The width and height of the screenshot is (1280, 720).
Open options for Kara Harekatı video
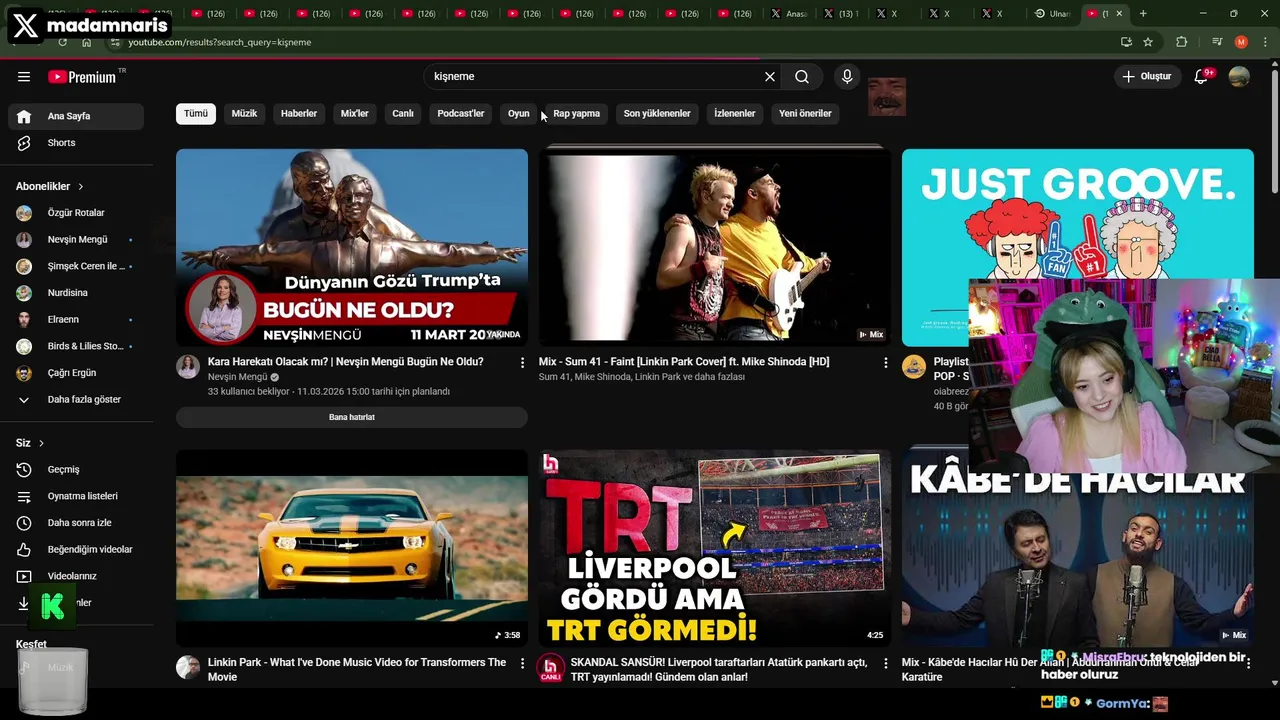(522, 362)
